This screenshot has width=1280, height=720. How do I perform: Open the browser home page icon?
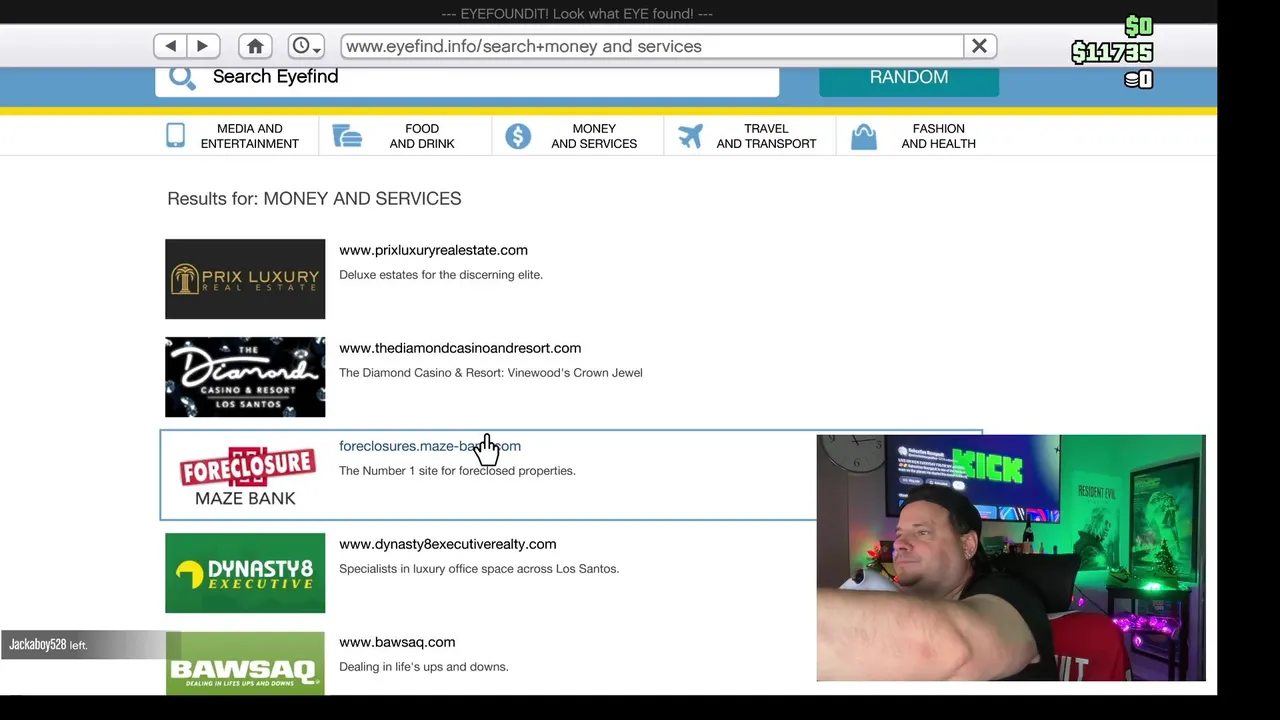pyautogui.click(x=255, y=46)
